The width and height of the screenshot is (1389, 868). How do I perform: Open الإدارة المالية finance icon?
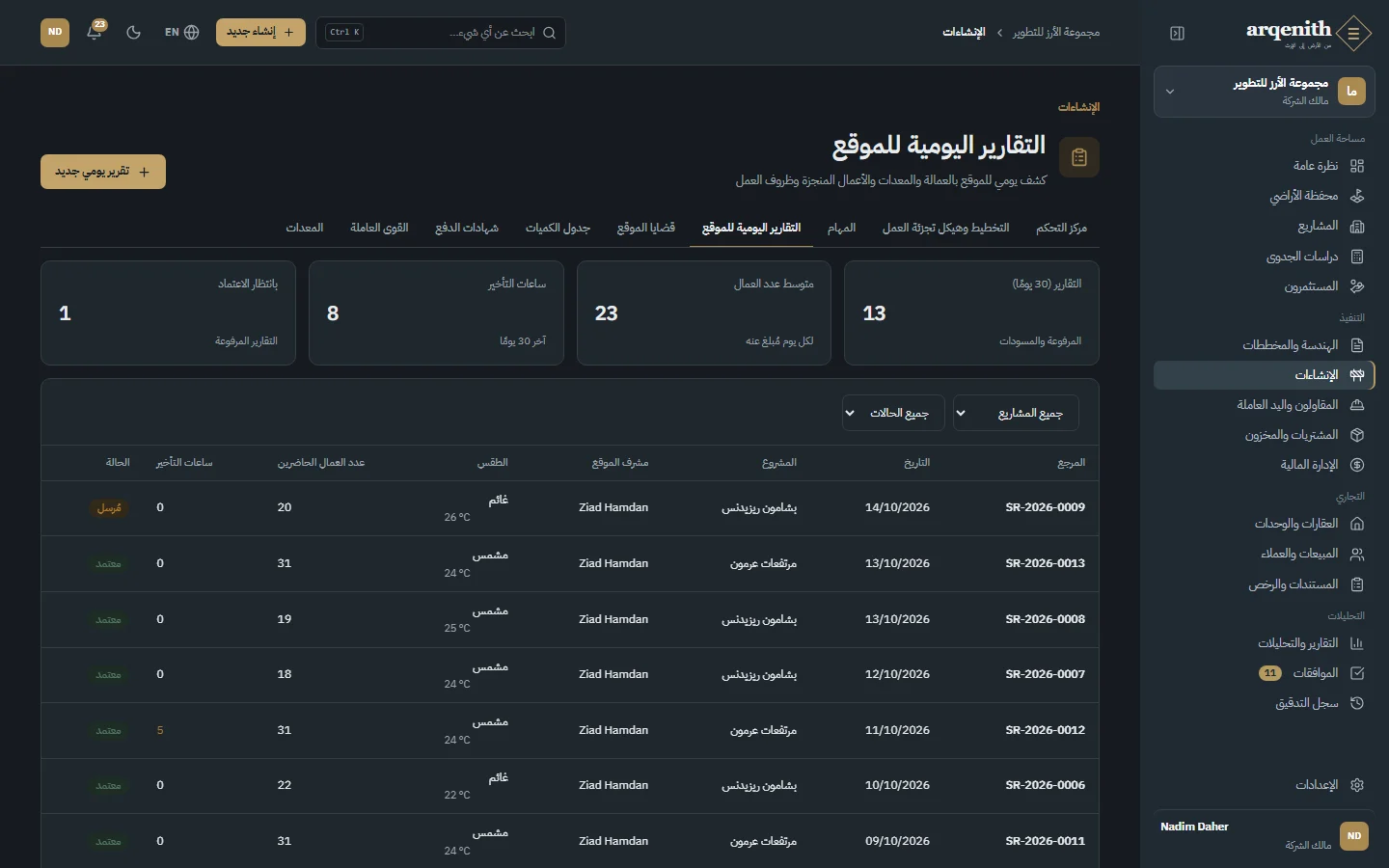(1357, 465)
